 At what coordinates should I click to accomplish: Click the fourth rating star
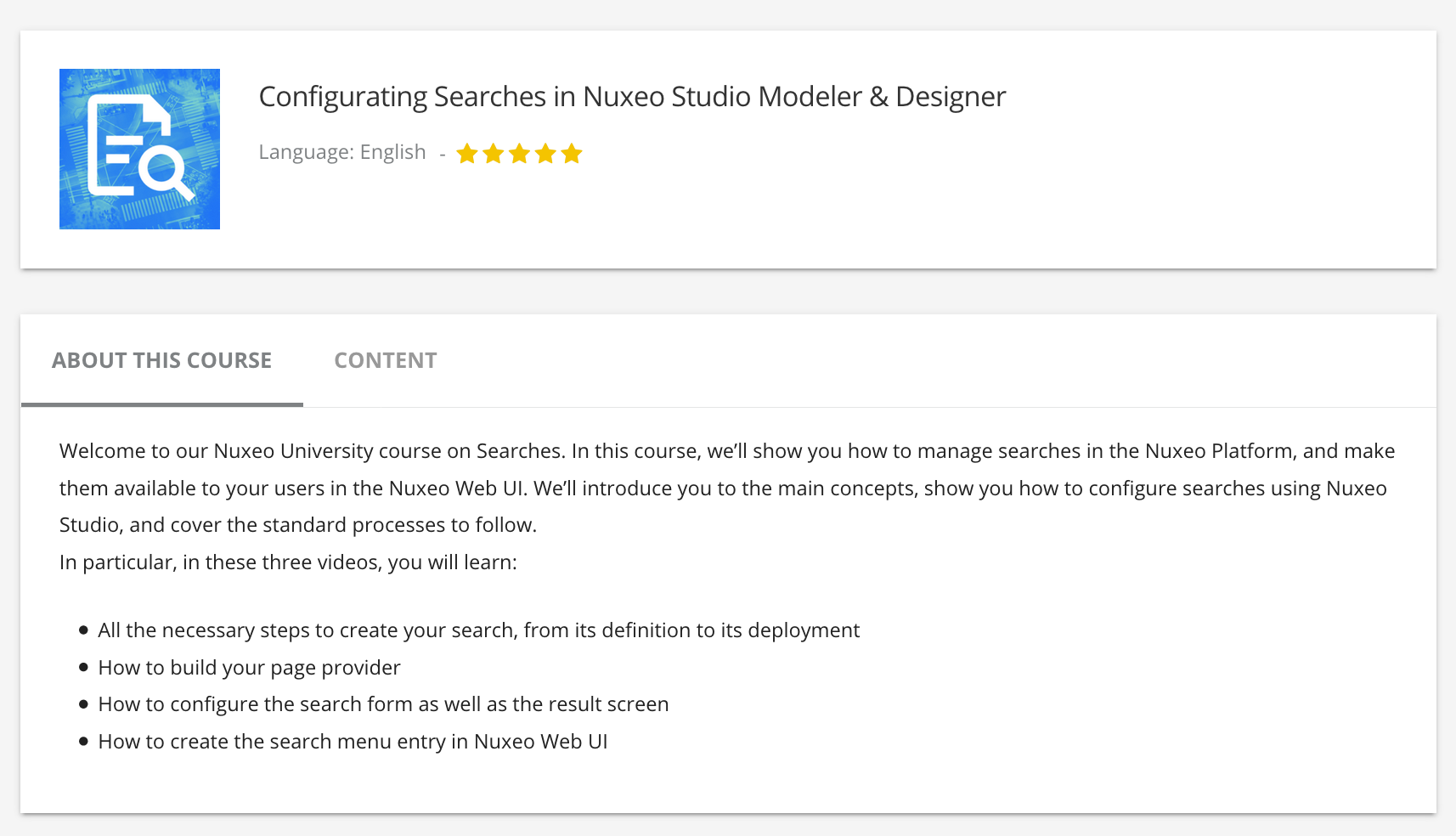pos(545,154)
